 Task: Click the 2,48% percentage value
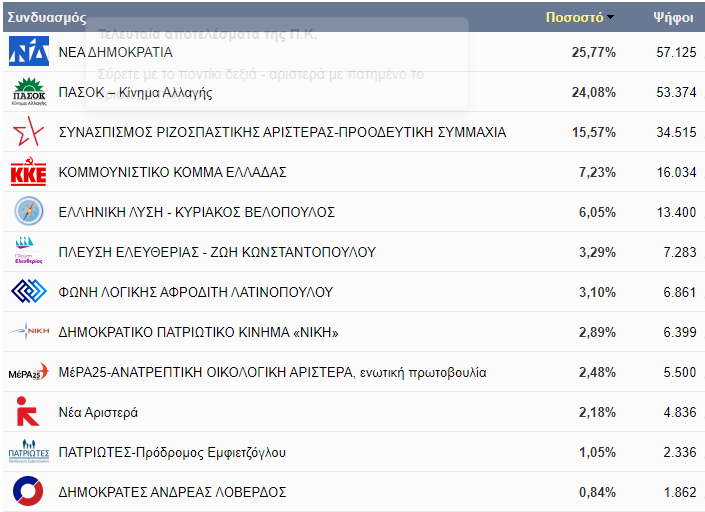click(597, 373)
